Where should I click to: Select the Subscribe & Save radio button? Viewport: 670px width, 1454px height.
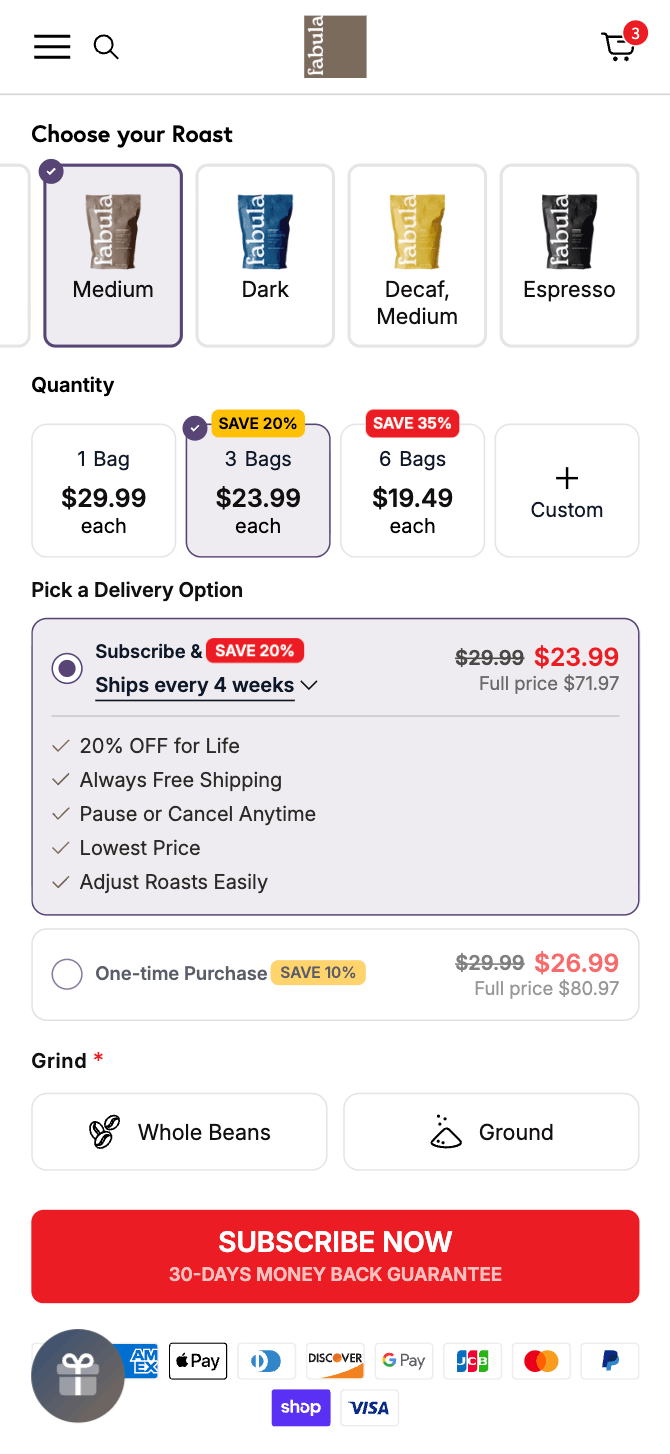pos(67,668)
